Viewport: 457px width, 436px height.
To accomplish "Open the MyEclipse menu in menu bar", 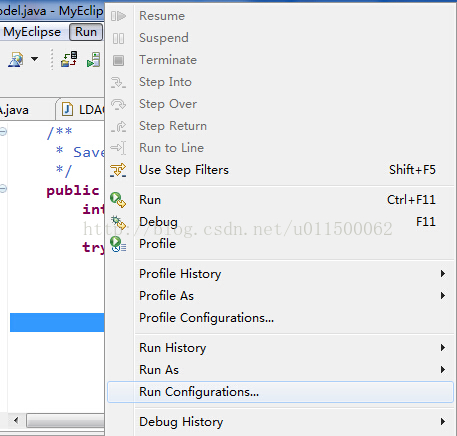I will [32, 32].
